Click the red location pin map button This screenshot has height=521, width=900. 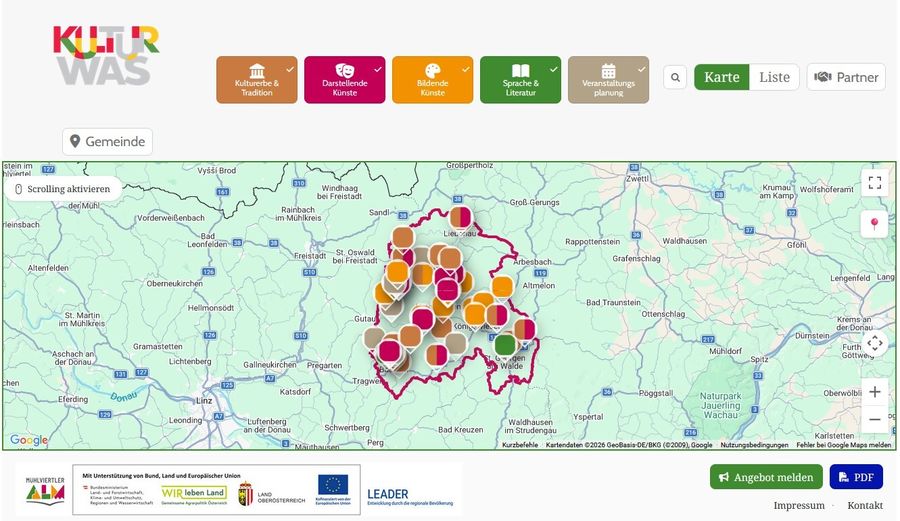(874, 224)
